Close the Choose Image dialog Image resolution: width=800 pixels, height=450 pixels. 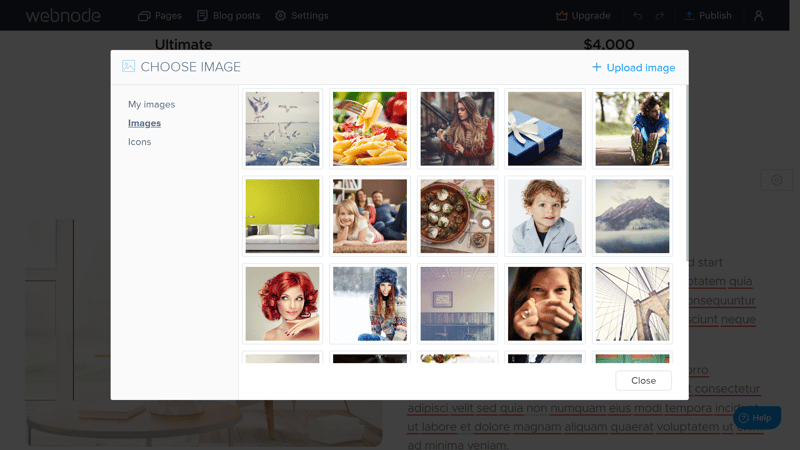(x=643, y=381)
